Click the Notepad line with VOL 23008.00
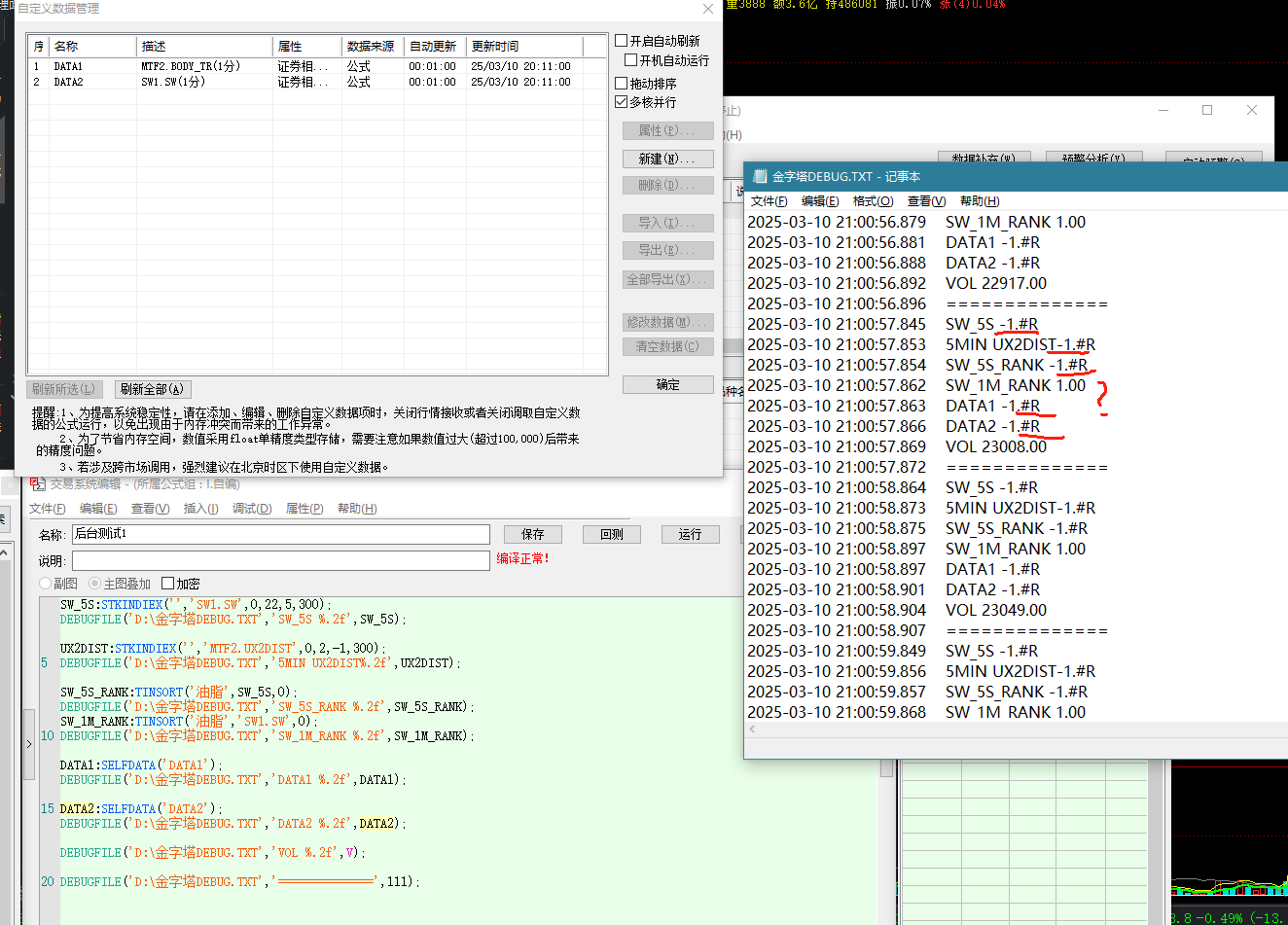 (x=898, y=446)
